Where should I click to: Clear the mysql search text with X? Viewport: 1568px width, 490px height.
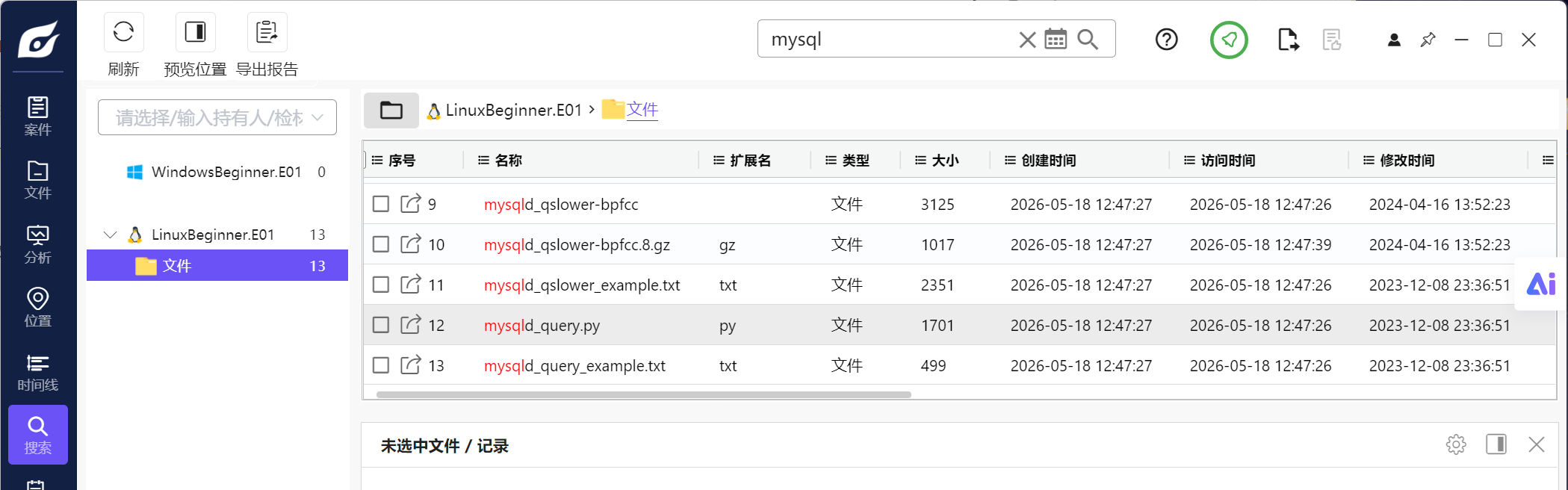click(1027, 40)
